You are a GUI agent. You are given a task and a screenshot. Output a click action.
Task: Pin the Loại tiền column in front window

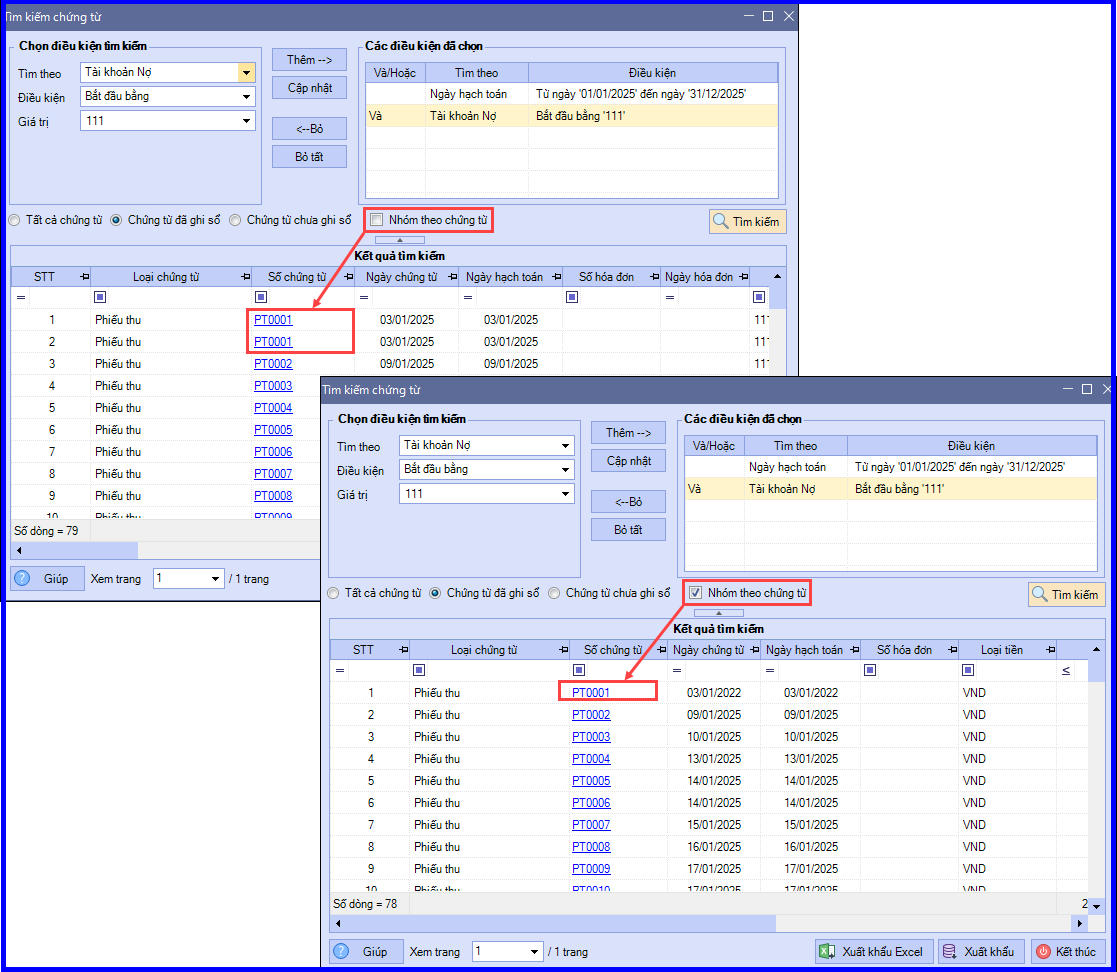(1050, 650)
